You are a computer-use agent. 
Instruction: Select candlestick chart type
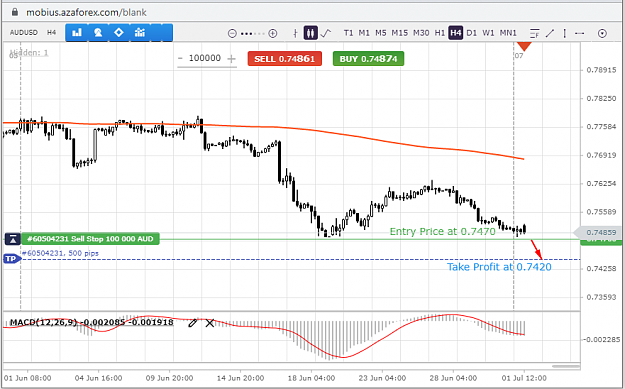[x=311, y=33]
